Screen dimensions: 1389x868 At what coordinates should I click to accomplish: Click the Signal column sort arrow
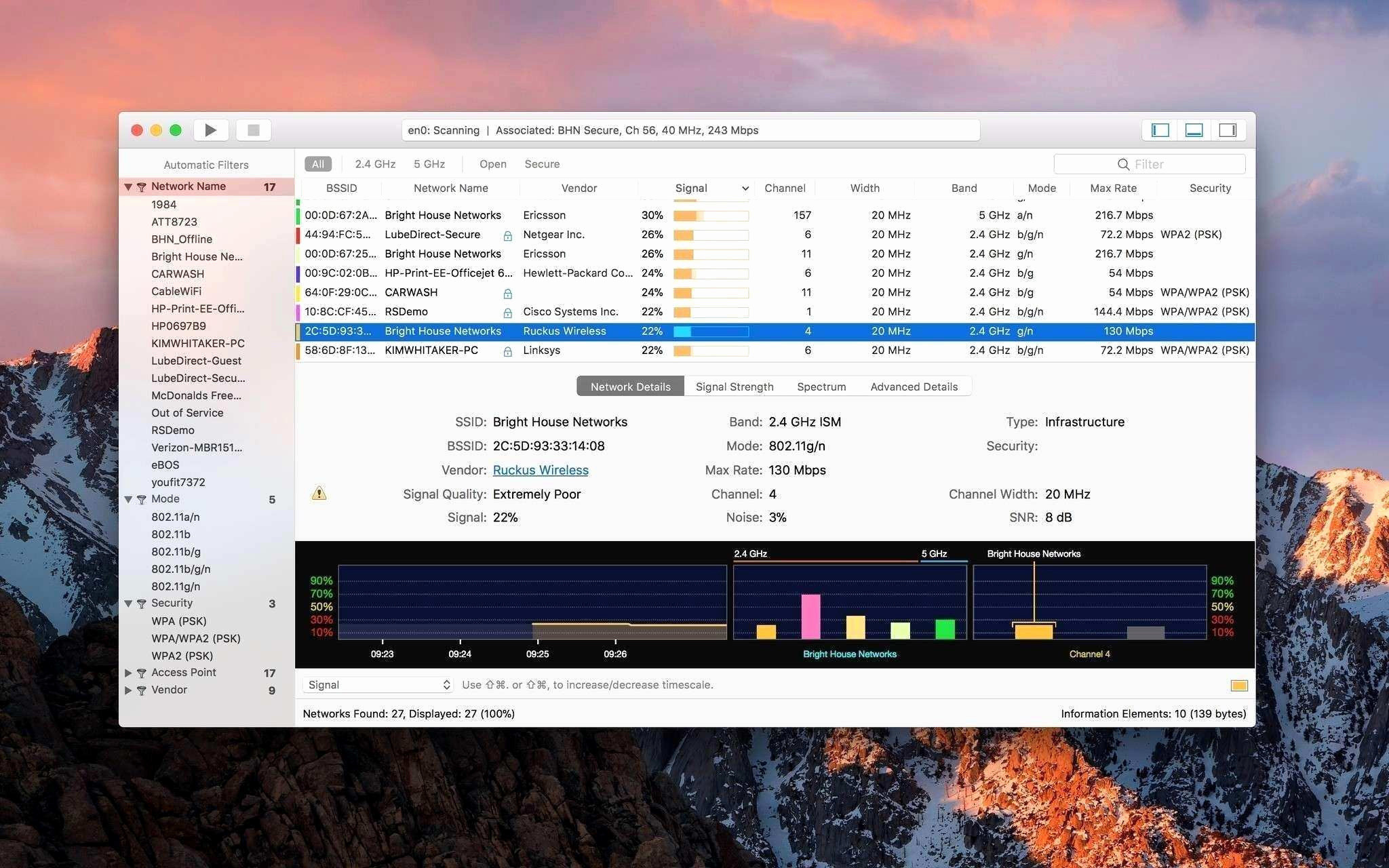tap(743, 187)
